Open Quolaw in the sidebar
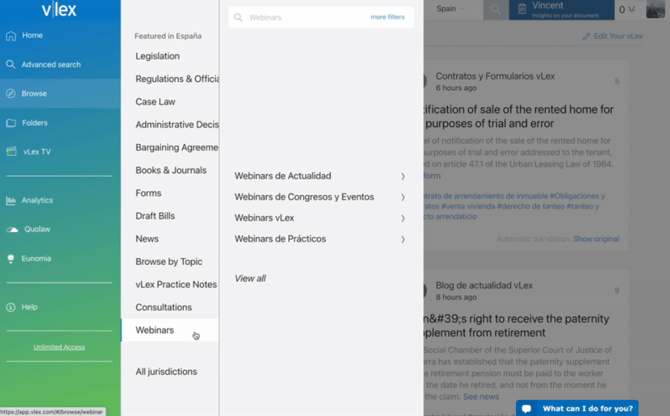Screen dimensions: 670x416 point(60,229)
